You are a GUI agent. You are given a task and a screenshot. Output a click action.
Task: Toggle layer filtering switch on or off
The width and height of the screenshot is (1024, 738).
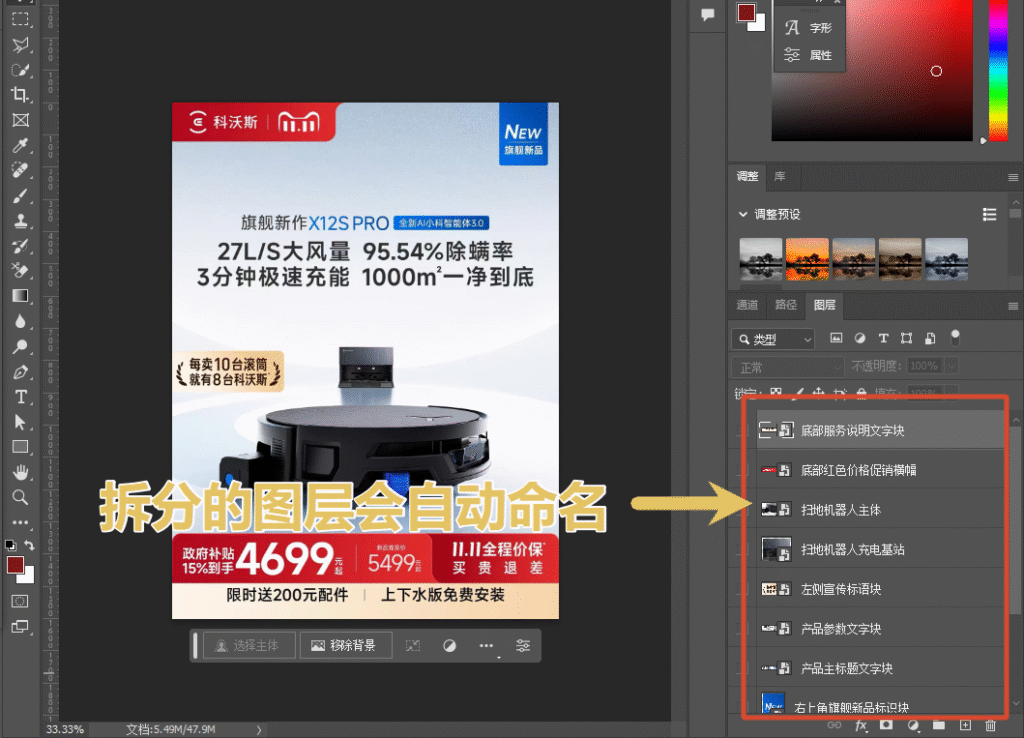[x=955, y=338]
